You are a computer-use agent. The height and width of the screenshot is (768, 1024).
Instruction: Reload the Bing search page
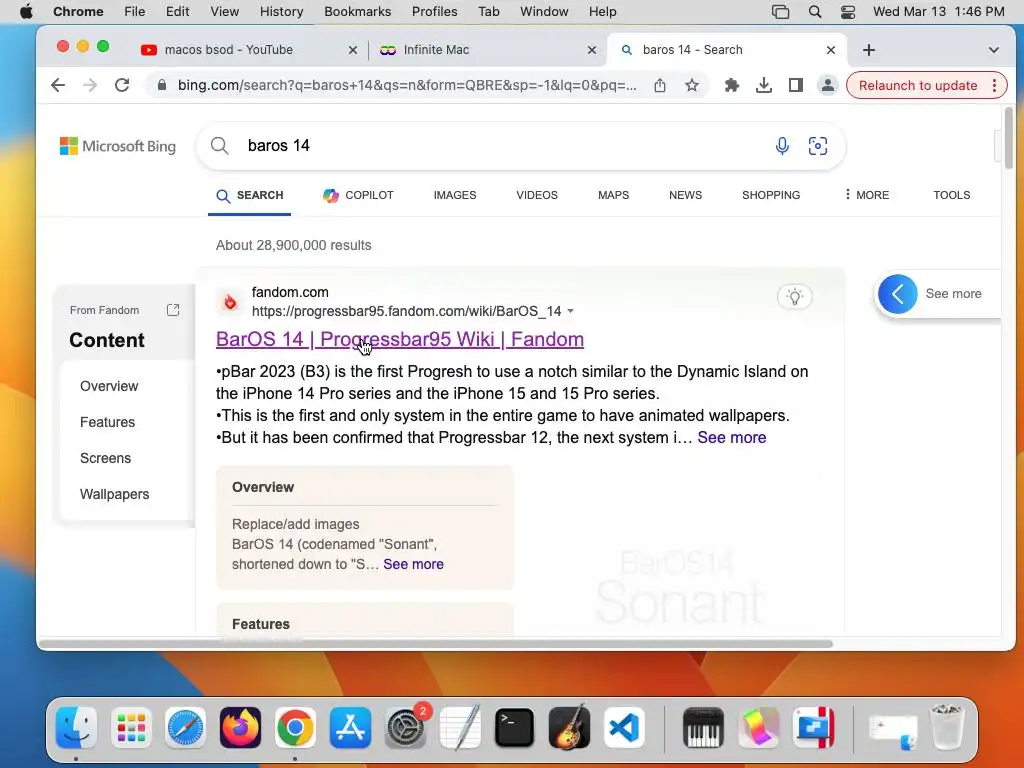122,86
